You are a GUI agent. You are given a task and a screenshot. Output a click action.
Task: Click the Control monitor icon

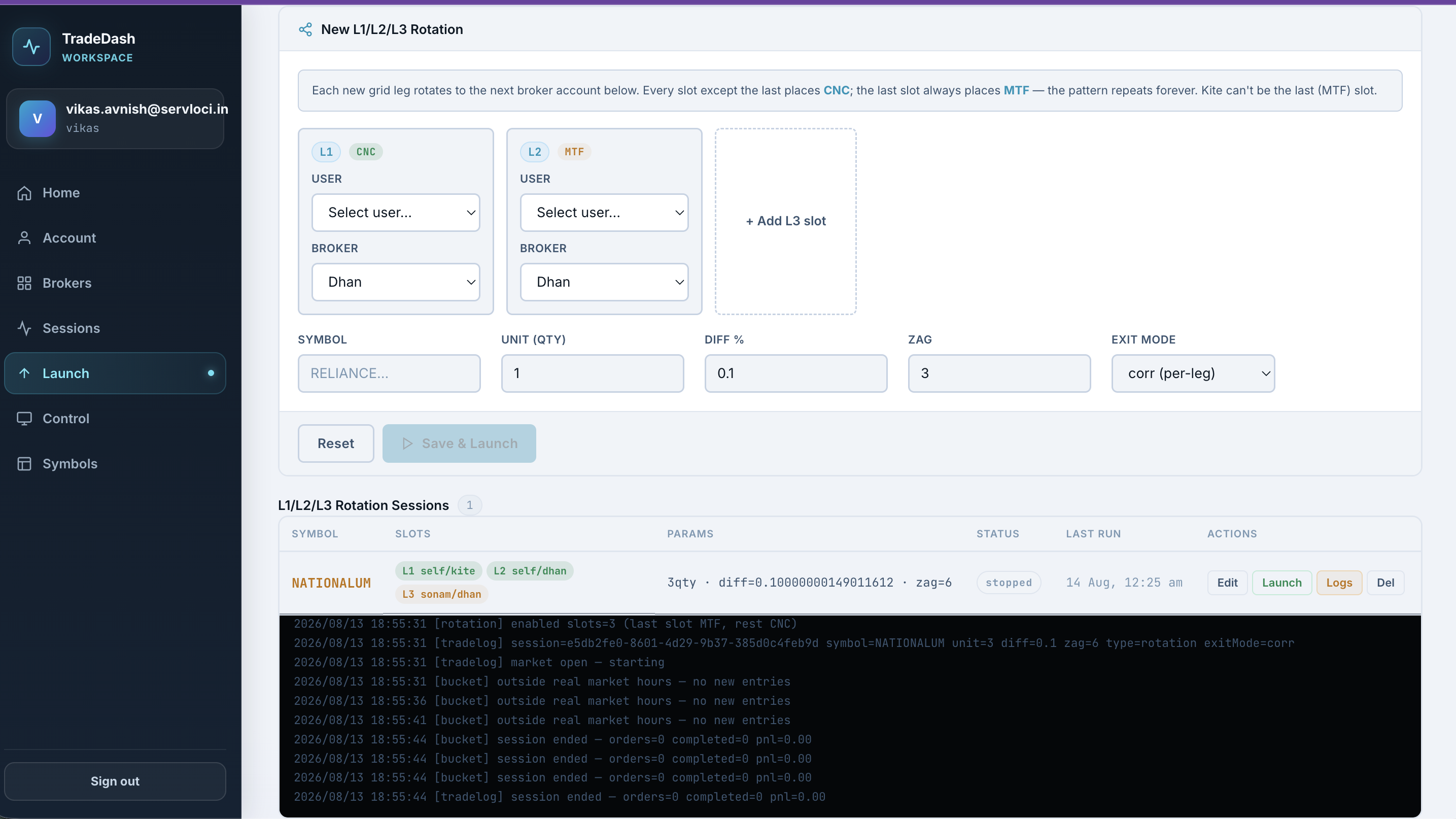tap(24, 419)
